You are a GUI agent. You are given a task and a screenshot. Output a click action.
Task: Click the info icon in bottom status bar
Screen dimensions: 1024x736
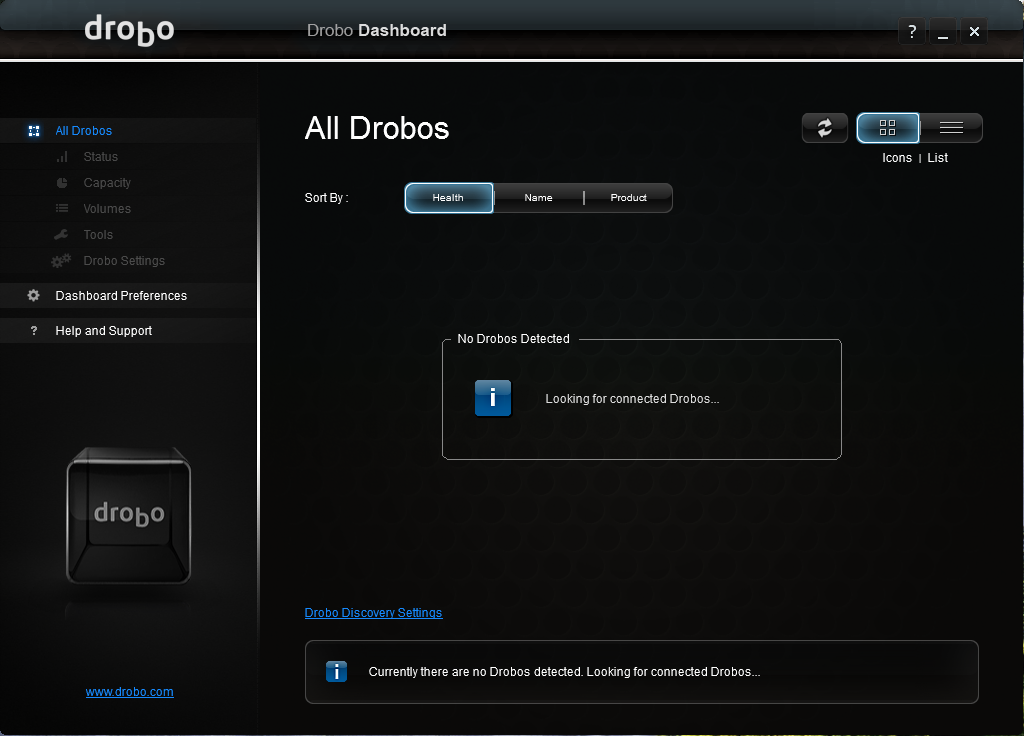(x=337, y=672)
